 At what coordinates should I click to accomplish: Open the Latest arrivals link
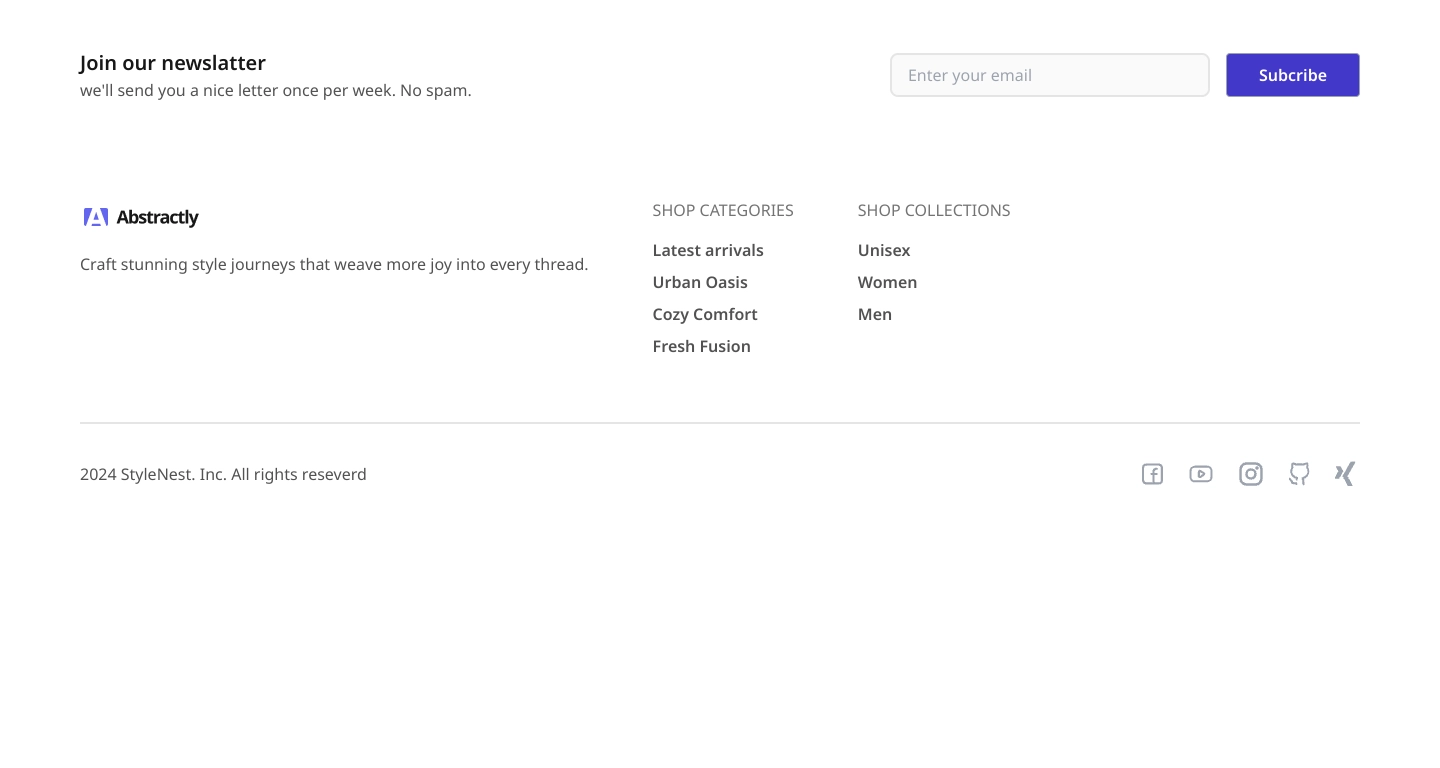[x=708, y=250]
